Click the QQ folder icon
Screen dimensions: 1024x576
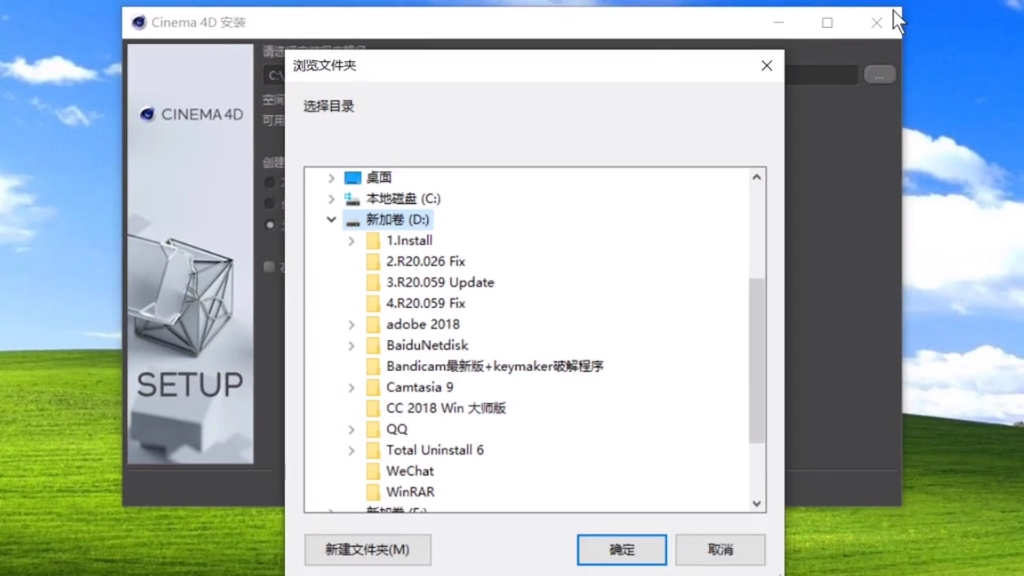click(375, 428)
